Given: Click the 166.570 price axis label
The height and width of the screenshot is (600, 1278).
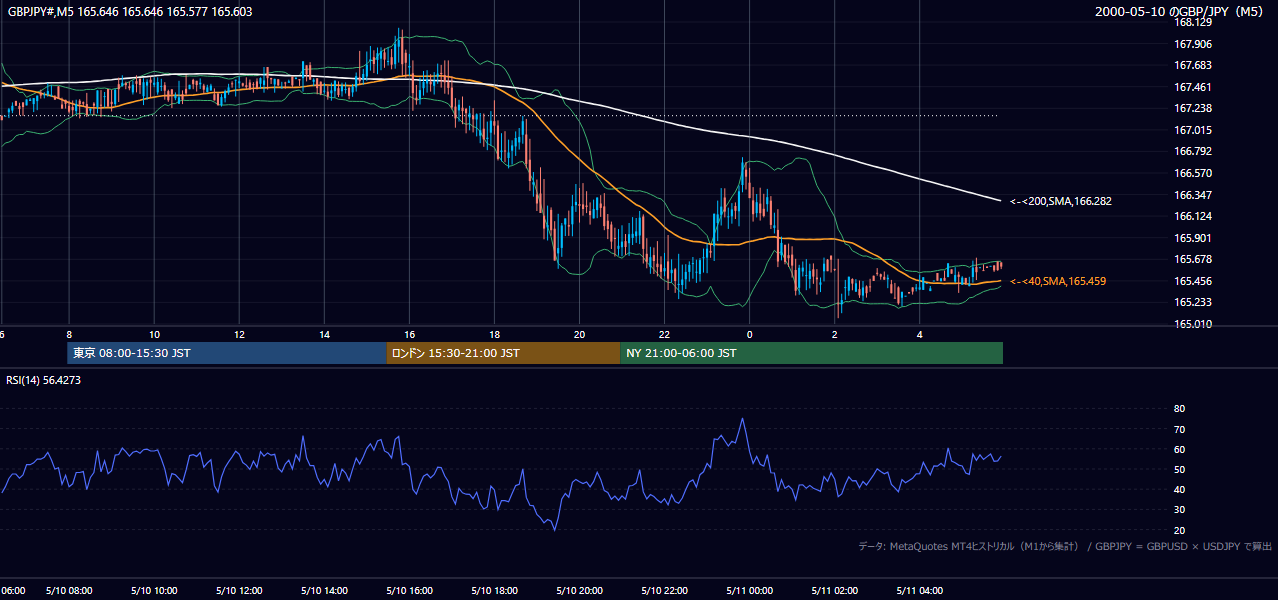Looking at the screenshot, I should tap(1192, 173).
